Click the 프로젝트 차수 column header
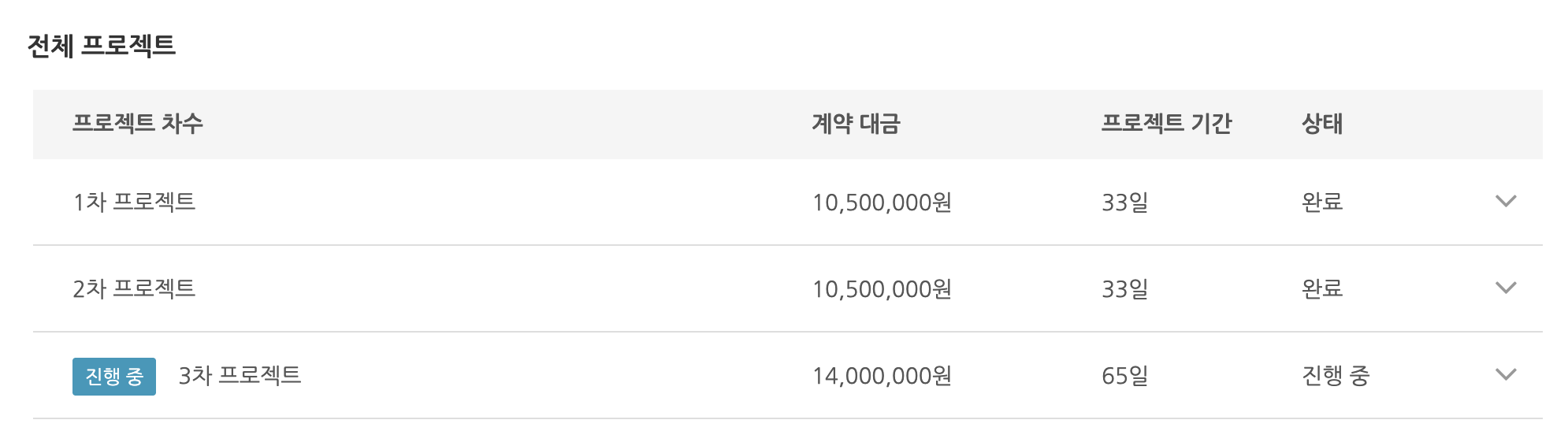The height and width of the screenshot is (446, 1568). tap(138, 124)
